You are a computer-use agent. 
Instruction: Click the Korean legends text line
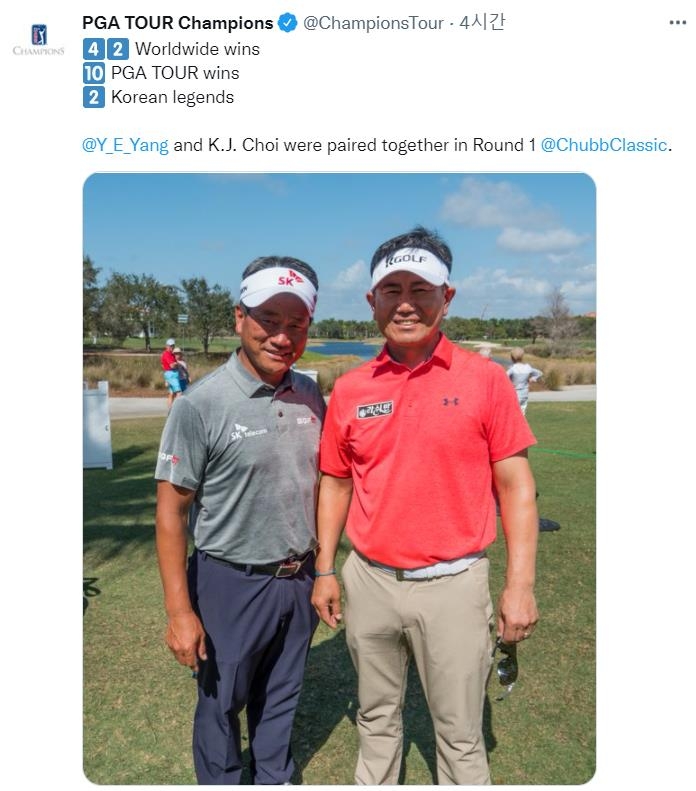pyautogui.click(x=172, y=97)
